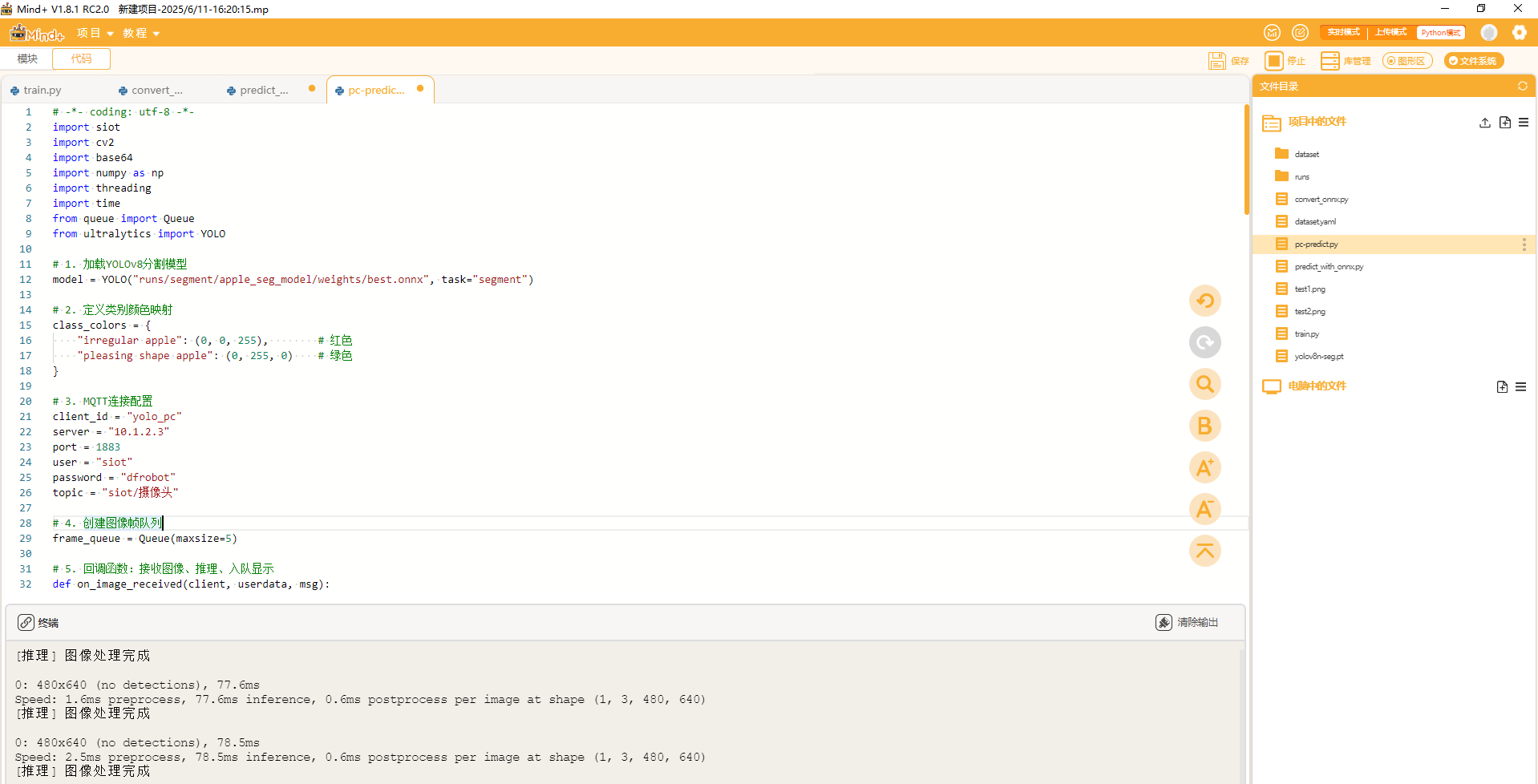Open predict_with_onnx.py in file list

pyautogui.click(x=1328, y=267)
